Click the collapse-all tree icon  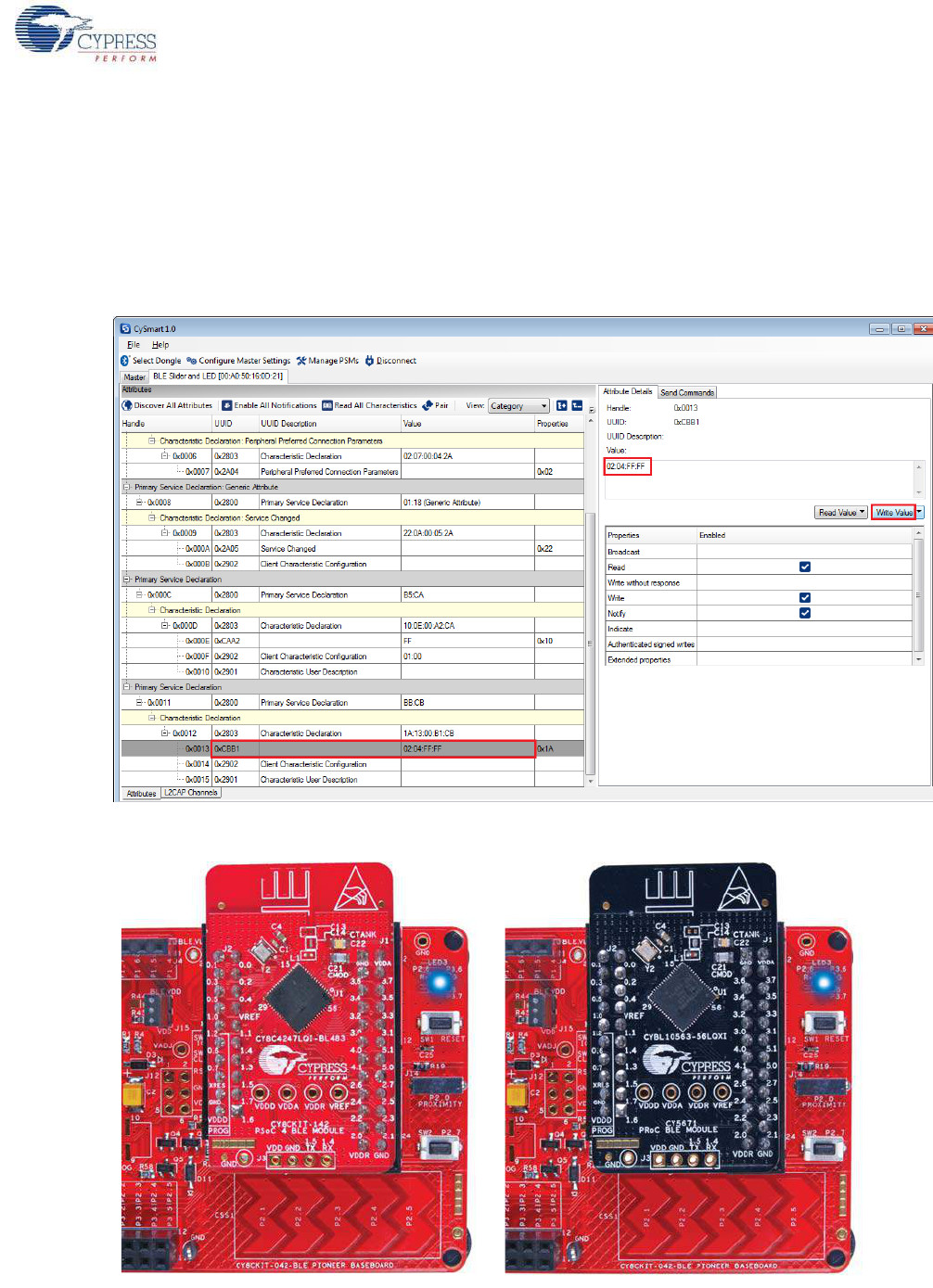[577, 405]
